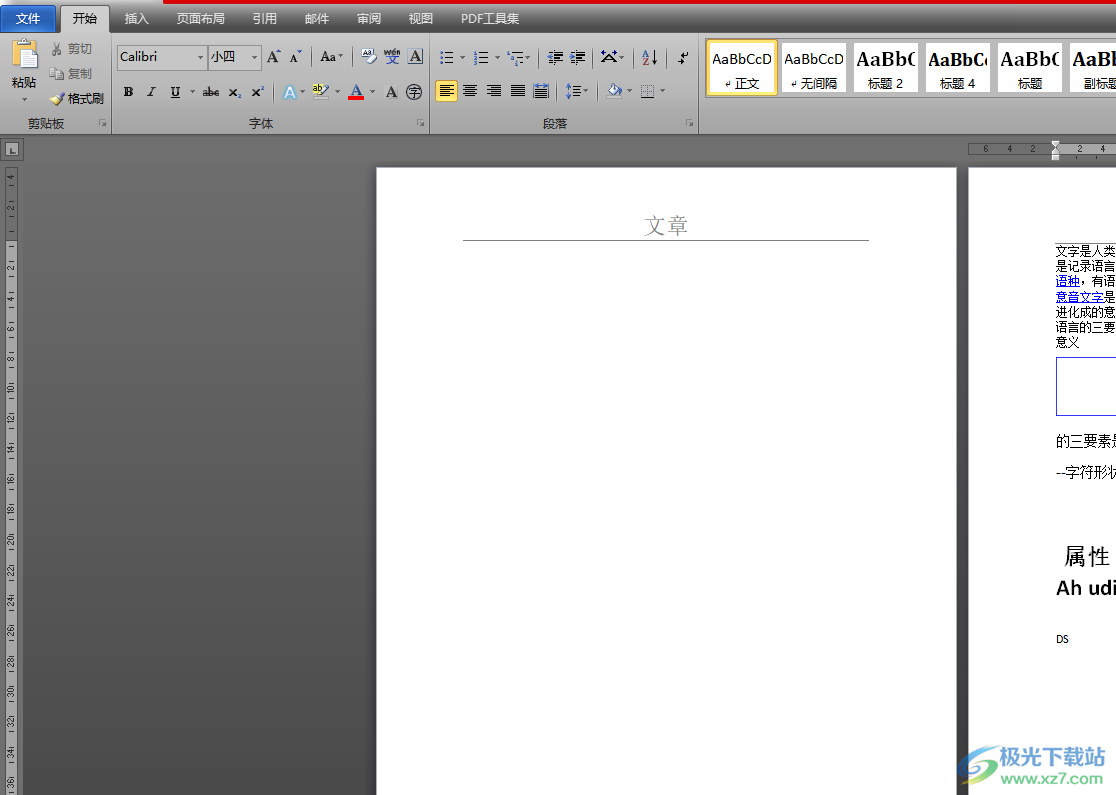Expand bullet list dropdown arrow

tap(462, 58)
